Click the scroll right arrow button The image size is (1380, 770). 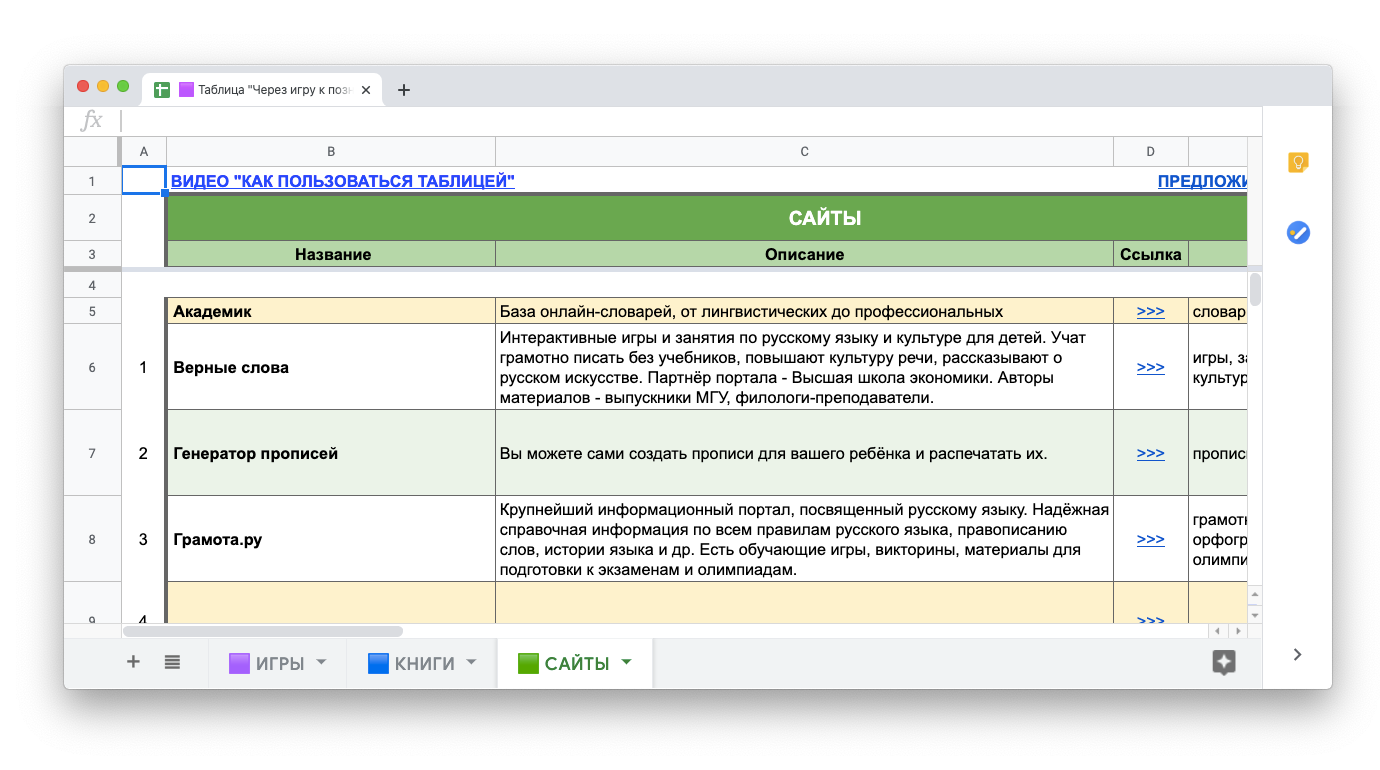[x=1238, y=631]
